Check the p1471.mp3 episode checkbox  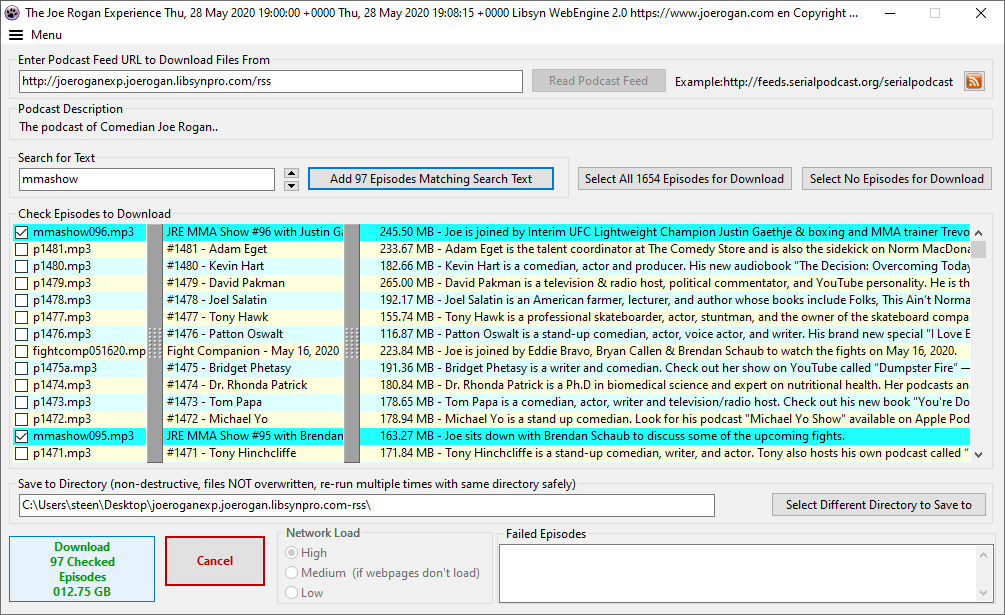coord(21,453)
